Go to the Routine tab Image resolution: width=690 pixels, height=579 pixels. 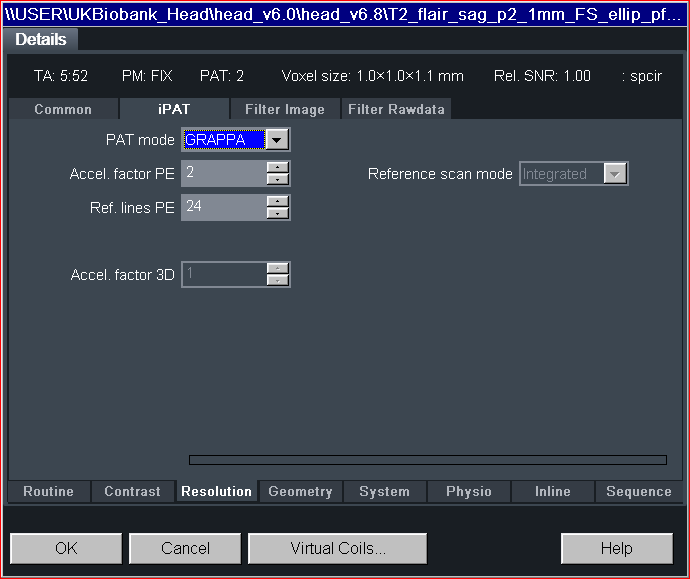tap(48, 492)
